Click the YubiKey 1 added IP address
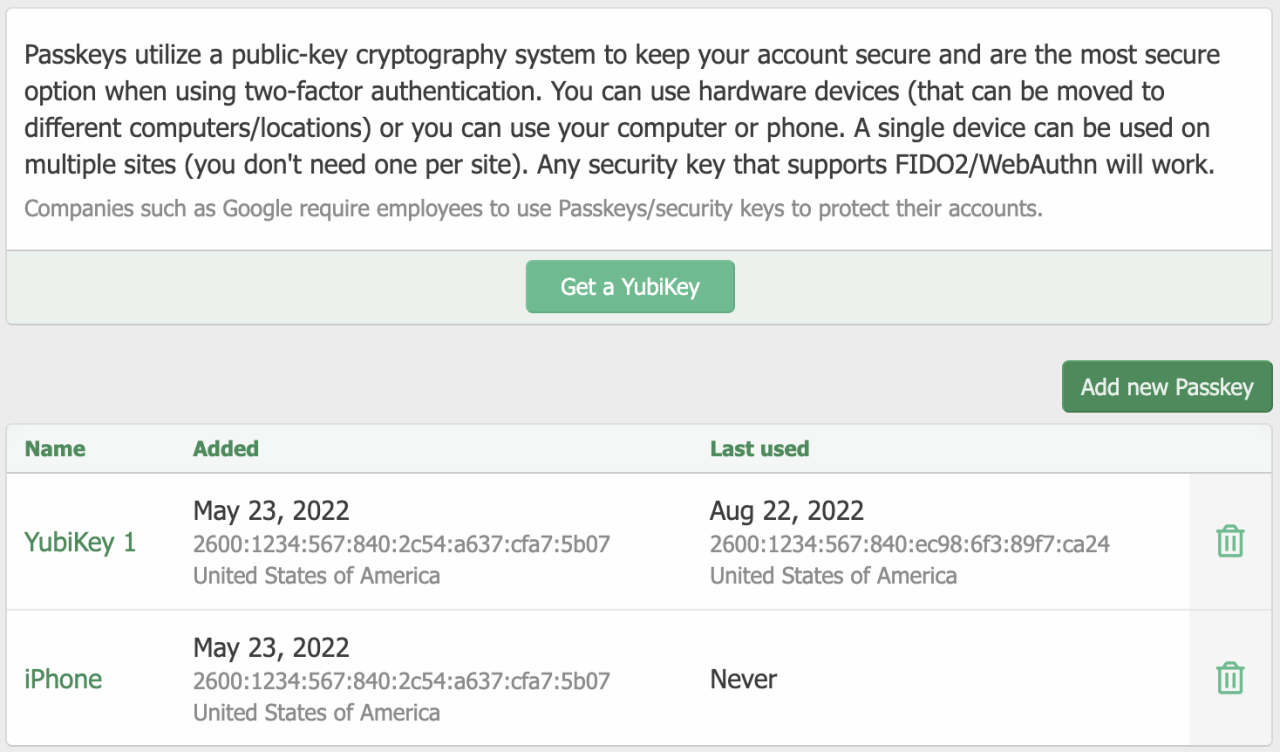This screenshot has width=1280, height=752. coord(401,544)
